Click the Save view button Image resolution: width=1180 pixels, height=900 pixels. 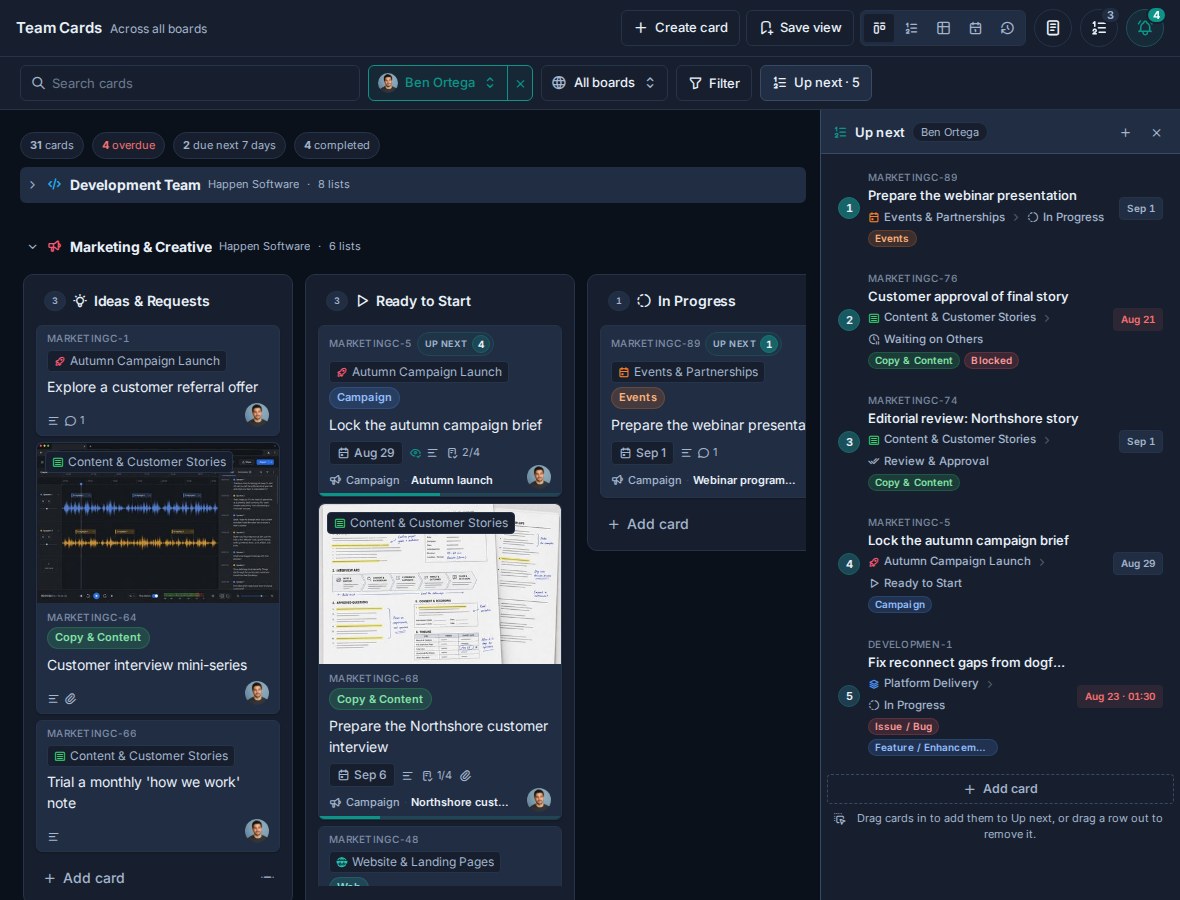(800, 28)
